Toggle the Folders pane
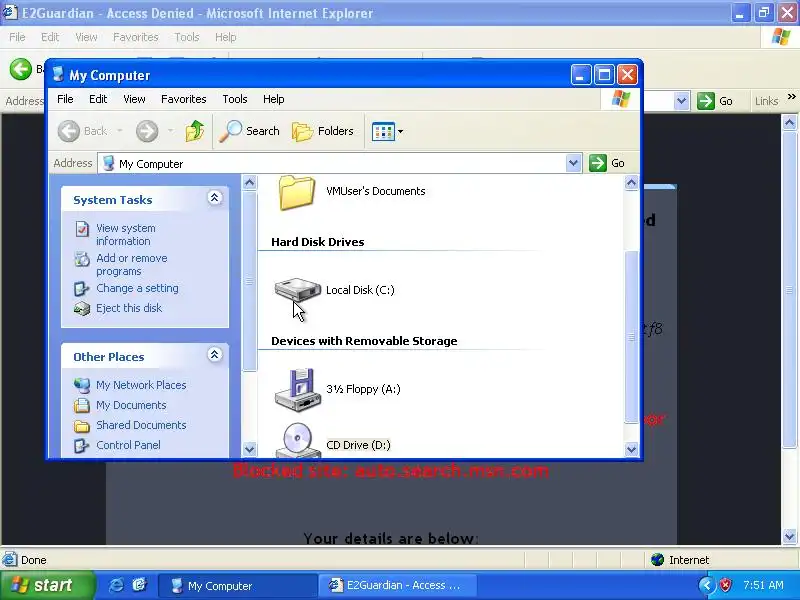 323,131
